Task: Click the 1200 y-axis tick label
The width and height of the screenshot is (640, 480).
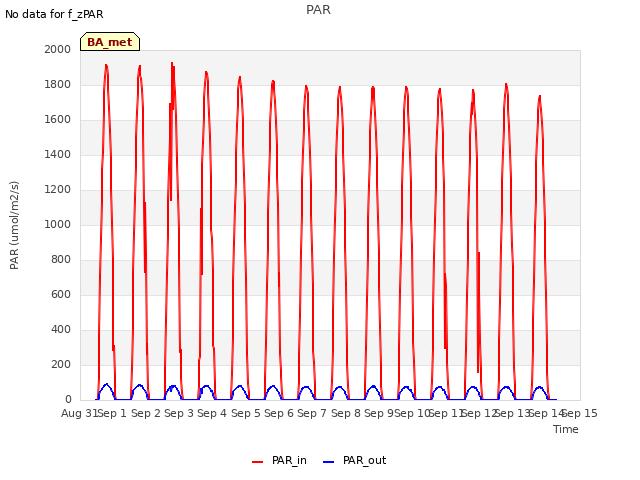Action: [x=58, y=189]
